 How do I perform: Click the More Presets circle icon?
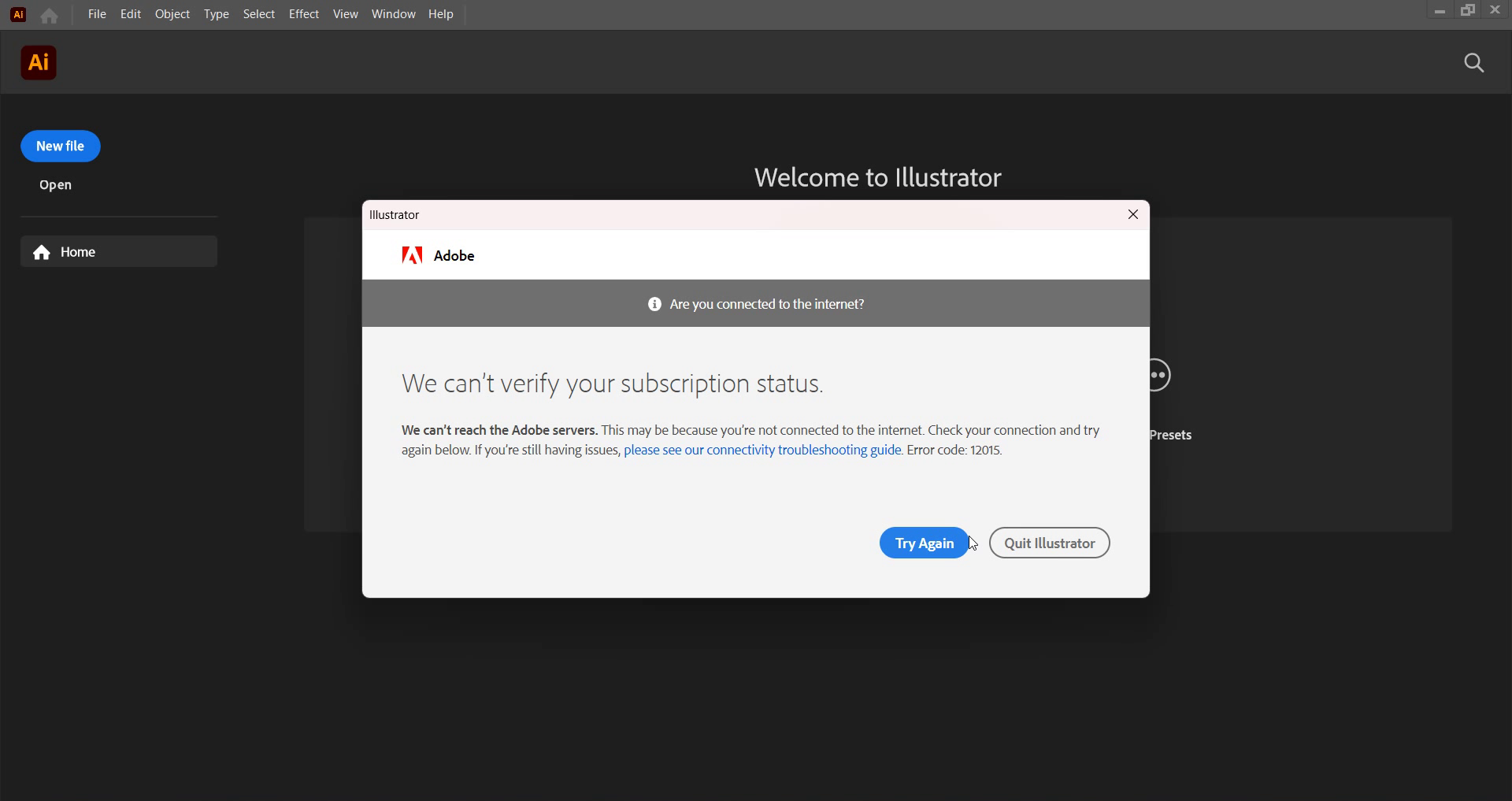click(1158, 375)
